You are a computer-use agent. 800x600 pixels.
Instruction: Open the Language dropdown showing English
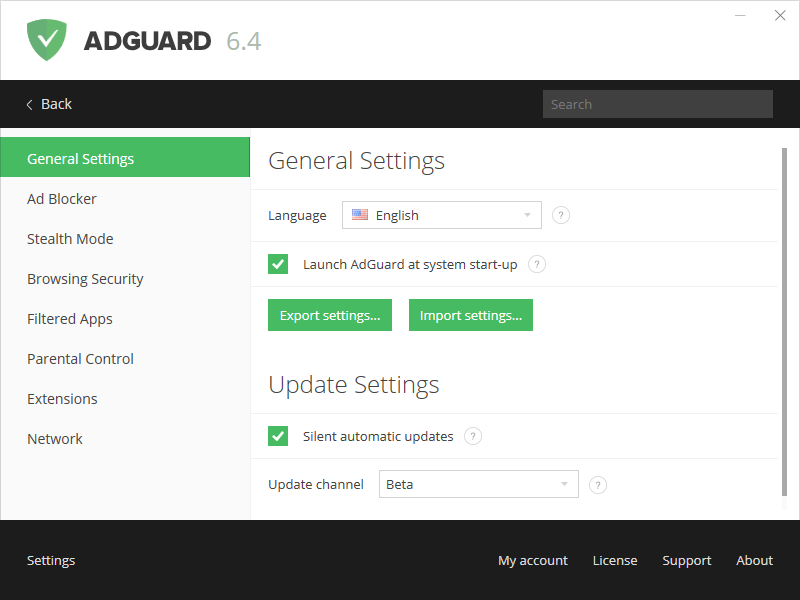point(442,215)
